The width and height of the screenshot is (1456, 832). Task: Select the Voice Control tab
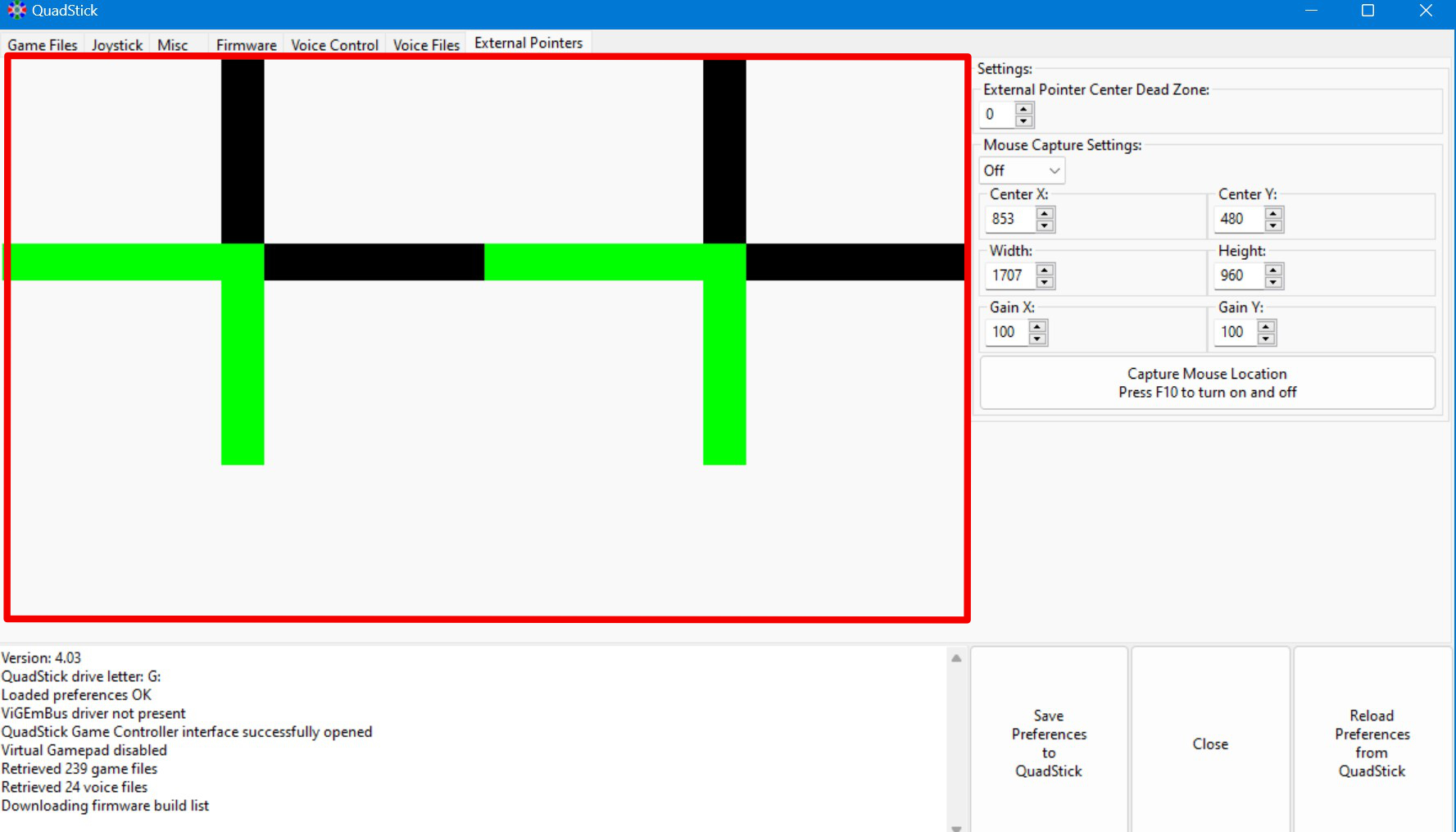pos(334,45)
